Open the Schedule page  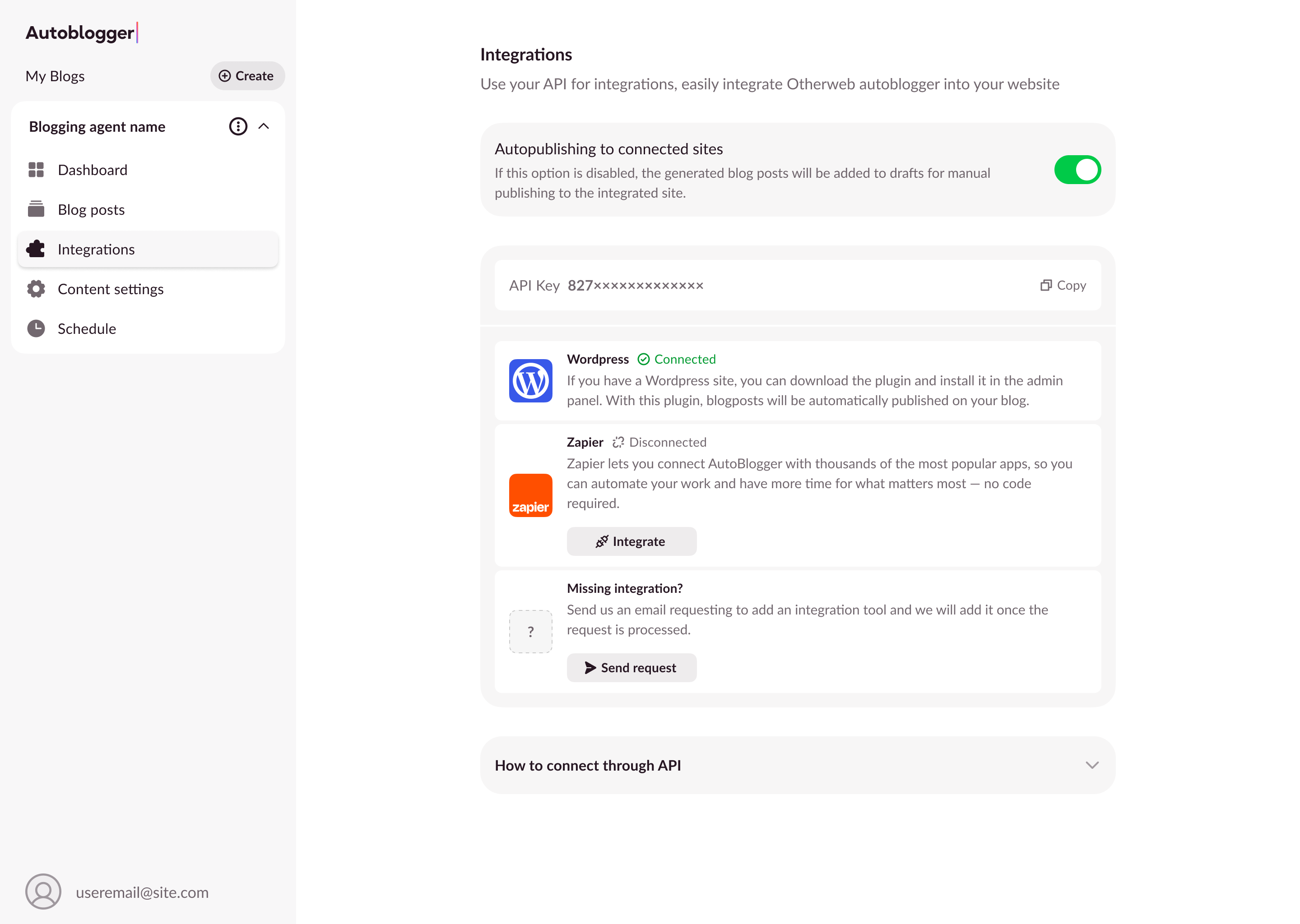(x=87, y=329)
